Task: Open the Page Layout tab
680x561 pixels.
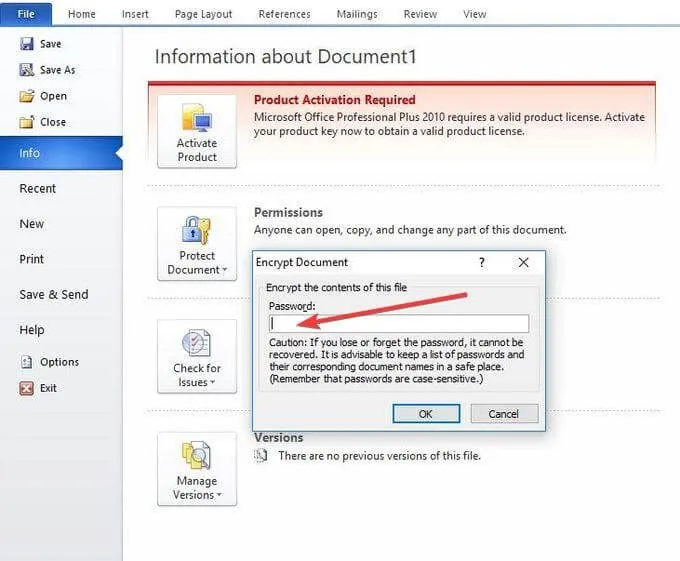Action: (x=202, y=14)
